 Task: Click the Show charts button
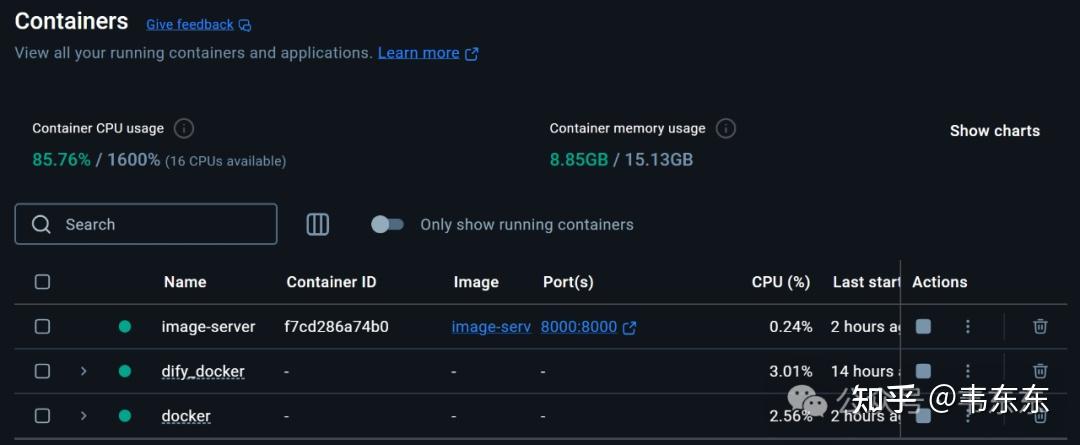[994, 131]
